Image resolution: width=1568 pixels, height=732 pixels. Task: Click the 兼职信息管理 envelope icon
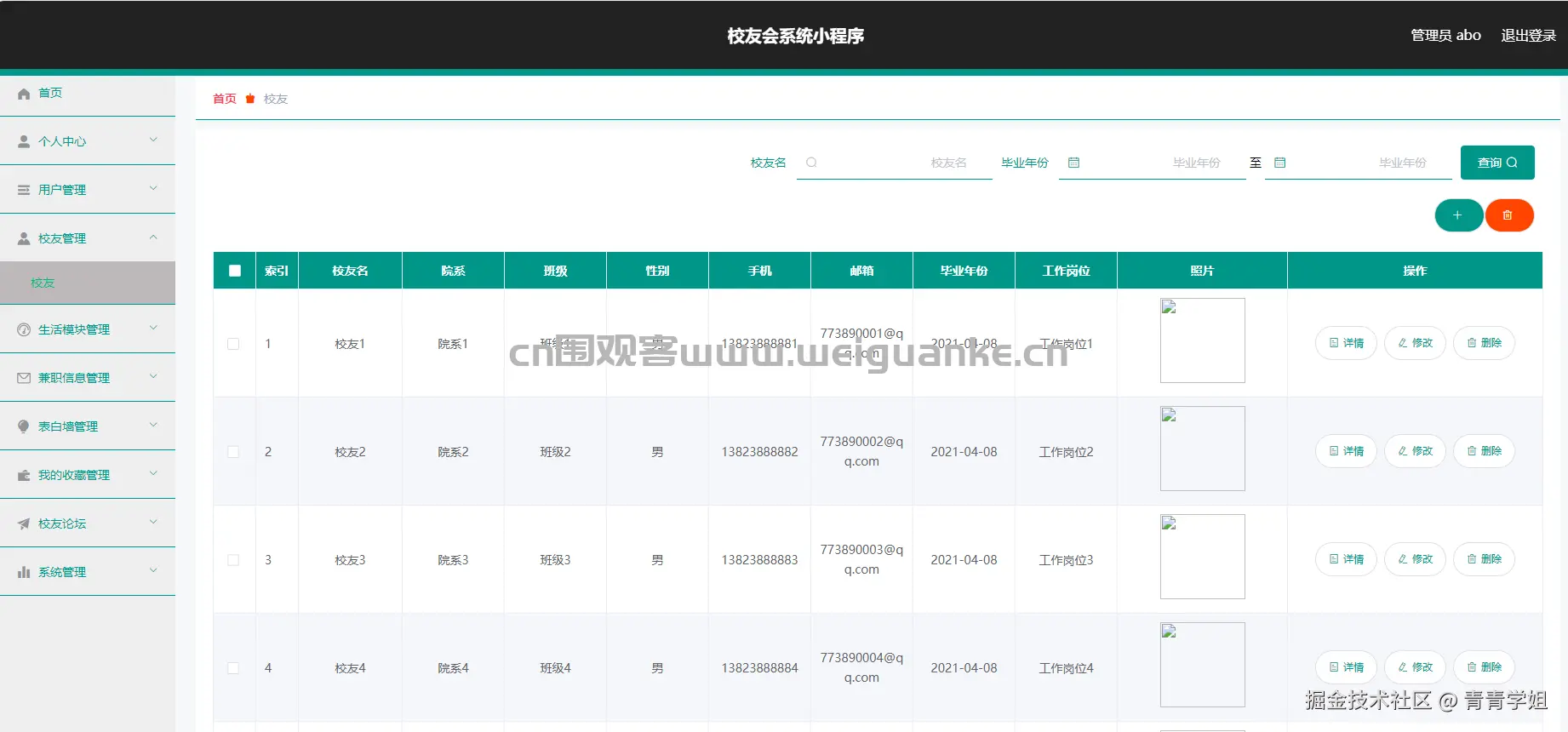(x=24, y=379)
